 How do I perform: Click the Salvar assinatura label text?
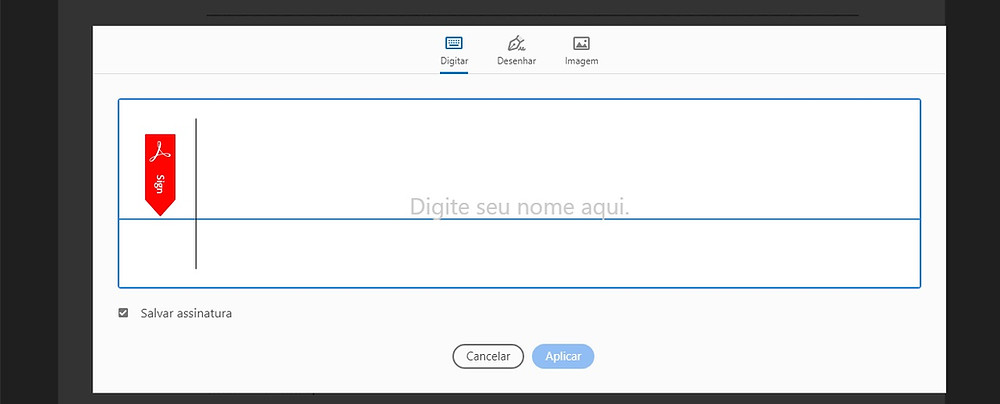(x=186, y=313)
